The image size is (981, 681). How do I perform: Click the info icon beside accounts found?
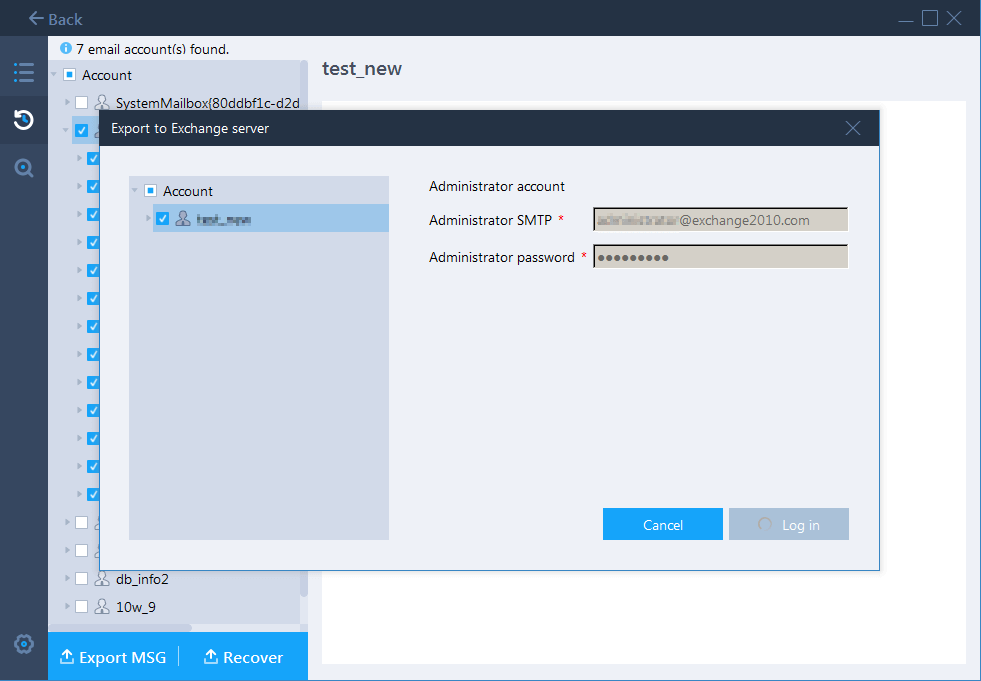66,48
